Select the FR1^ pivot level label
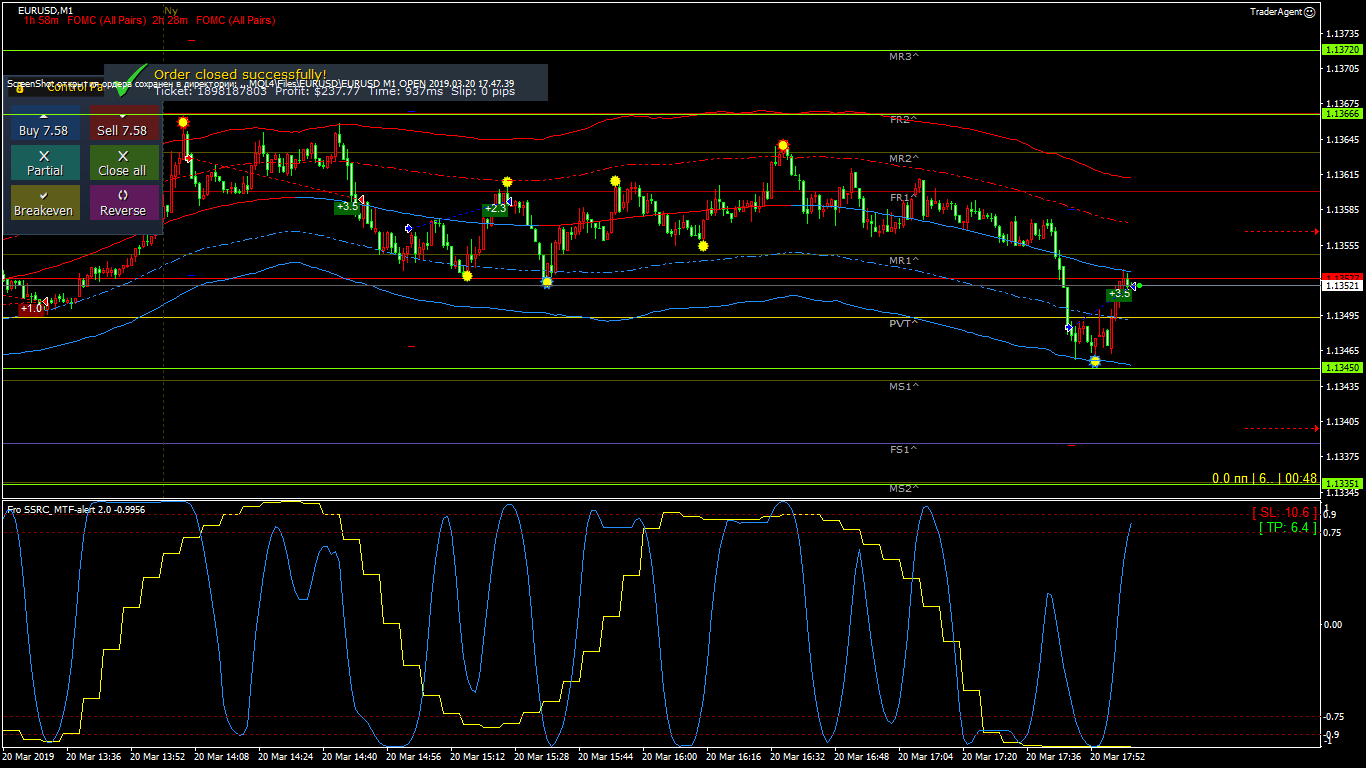This screenshot has height=768, width=1366. tap(904, 197)
